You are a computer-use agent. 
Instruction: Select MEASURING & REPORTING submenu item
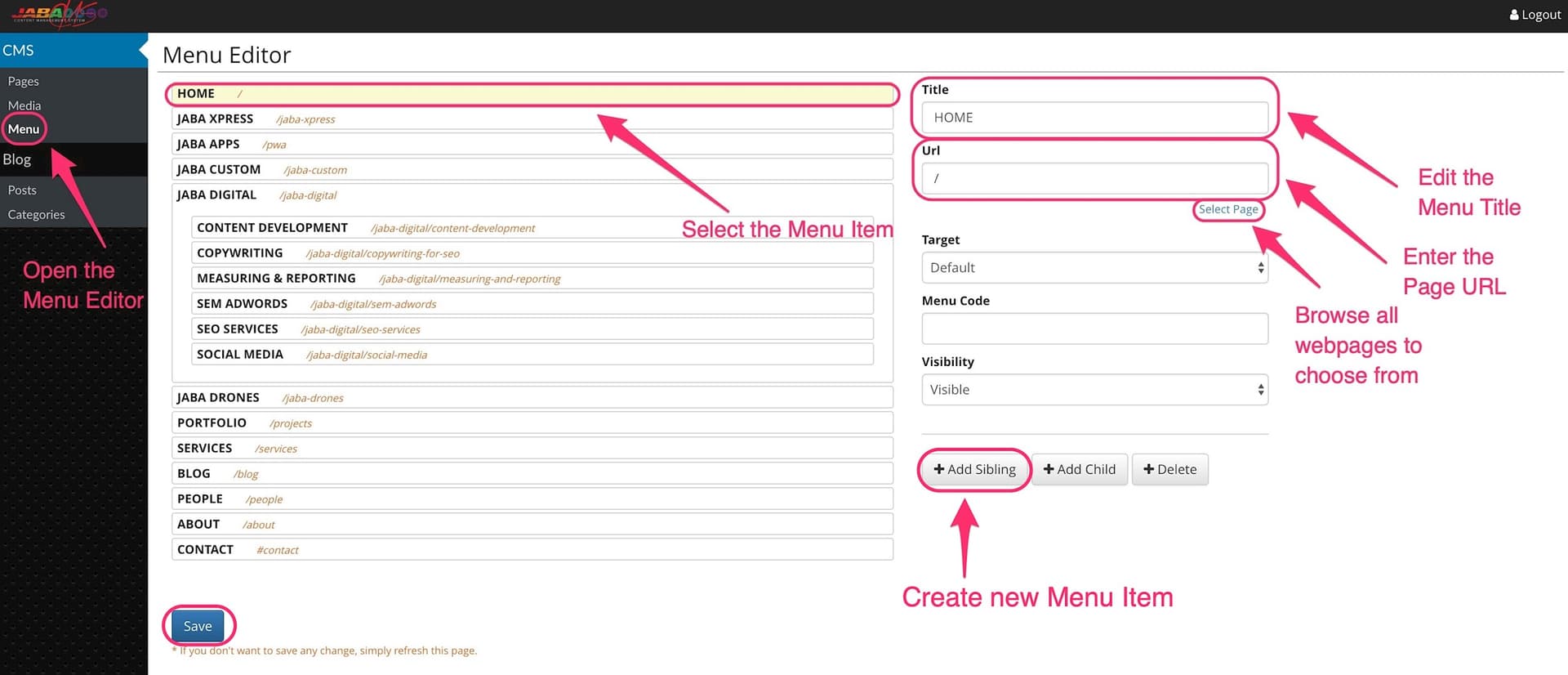(x=532, y=279)
